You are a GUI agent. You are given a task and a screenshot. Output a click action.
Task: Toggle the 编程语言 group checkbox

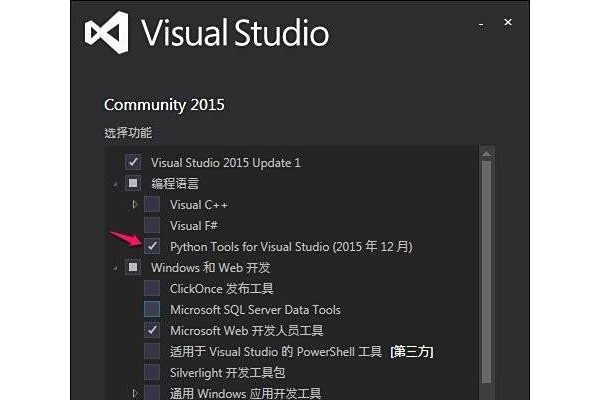(x=133, y=183)
